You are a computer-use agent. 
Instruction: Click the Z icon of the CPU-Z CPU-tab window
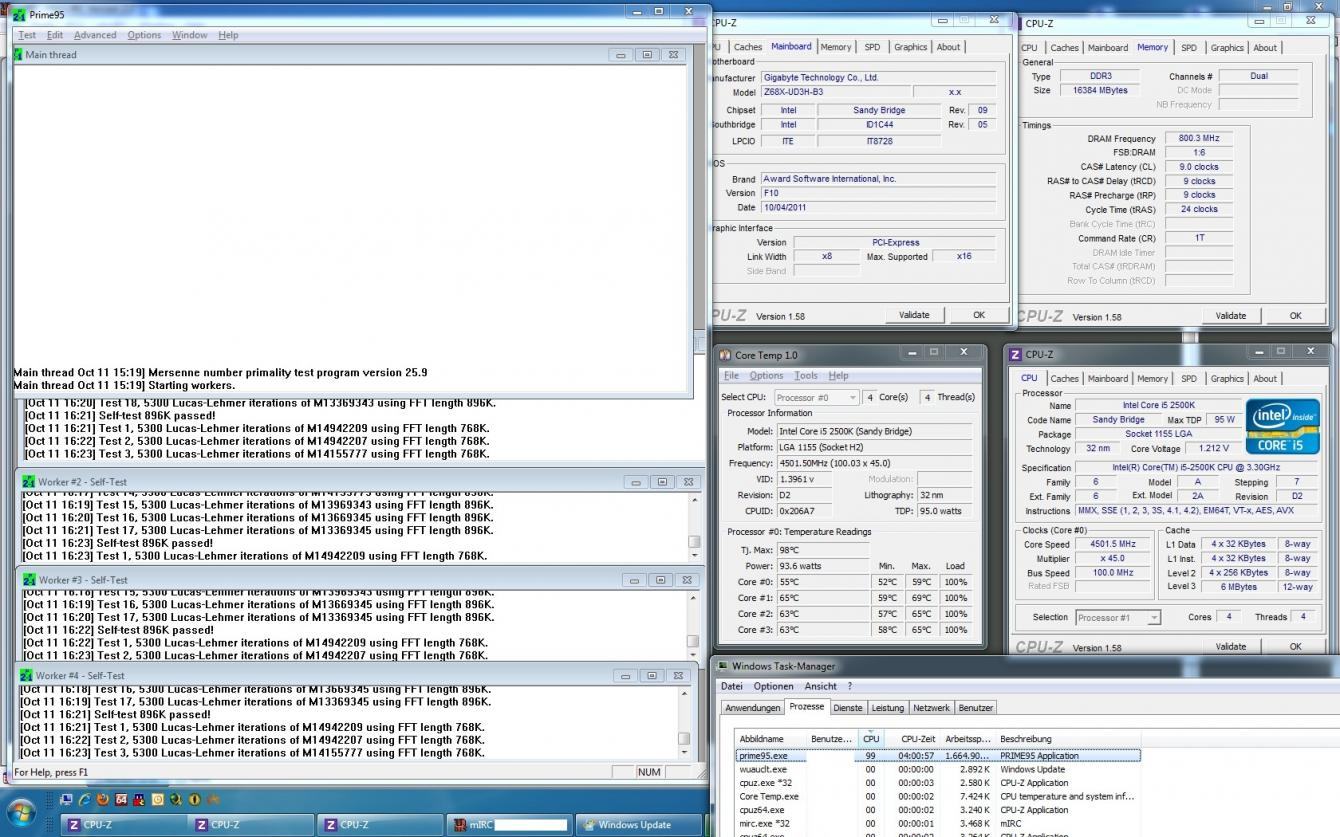[1016, 354]
